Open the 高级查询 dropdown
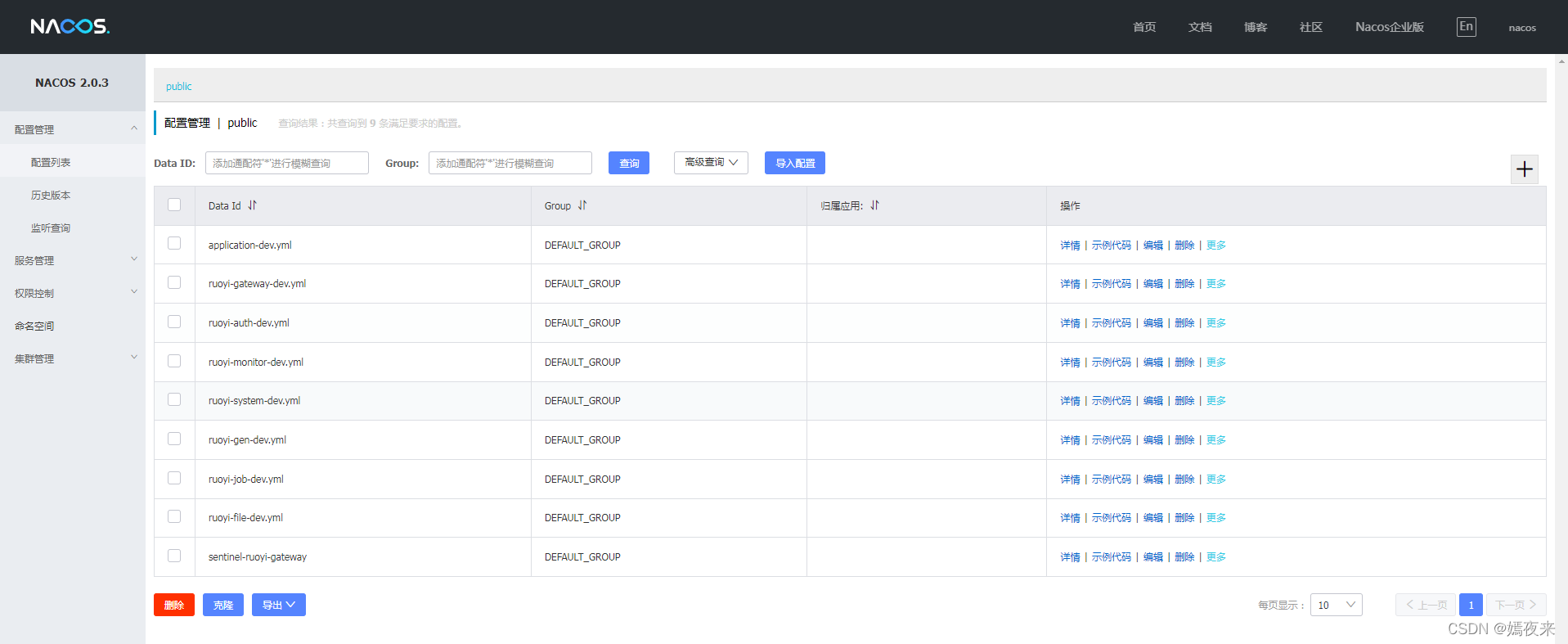 point(711,163)
